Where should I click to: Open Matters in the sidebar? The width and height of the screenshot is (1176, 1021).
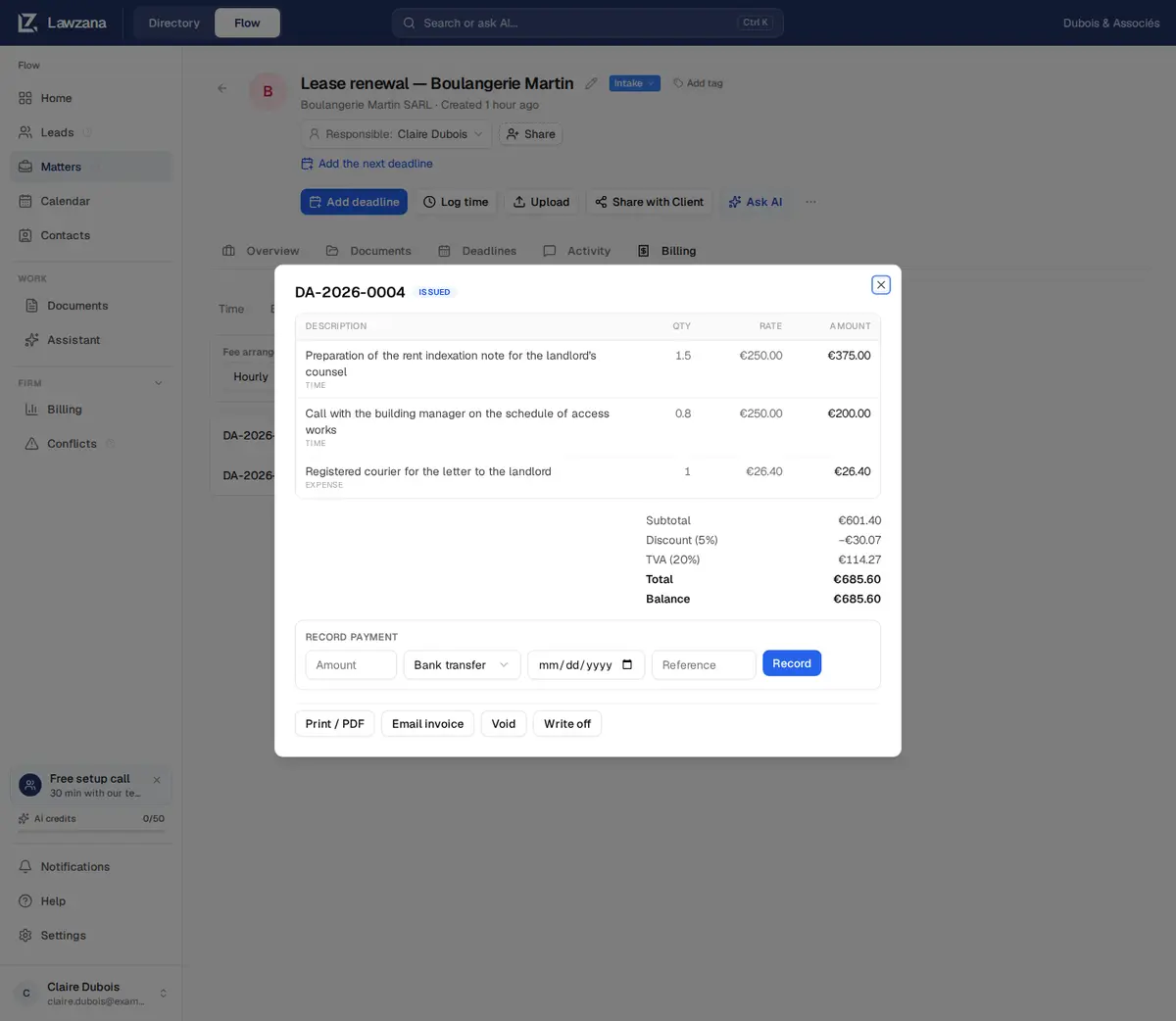tap(90, 167)
